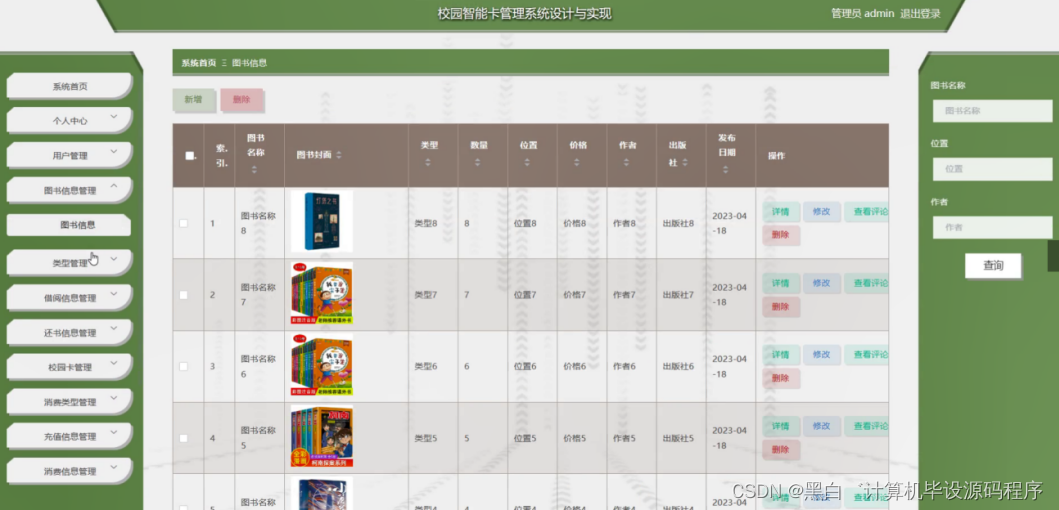Screen dimensions: 1059x510
Task: Expand the 借阅信息管理 menu chevron
Action: coord(113,293)
